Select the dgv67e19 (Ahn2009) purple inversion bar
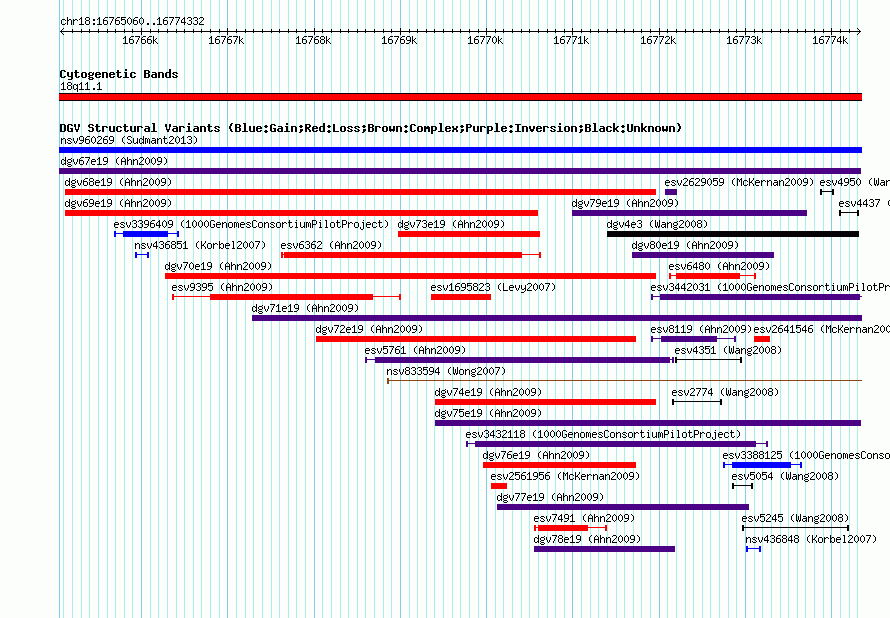Screen dimensions: 890x618 click(460, 171)
